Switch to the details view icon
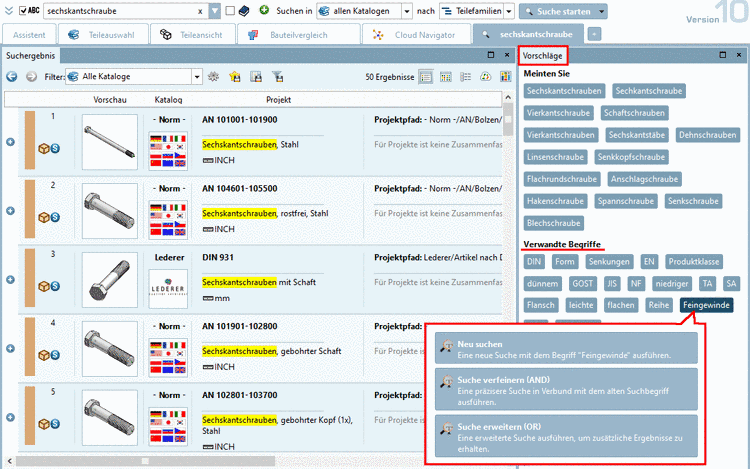Screen dimensions: 750x469 tap(465, 76)
